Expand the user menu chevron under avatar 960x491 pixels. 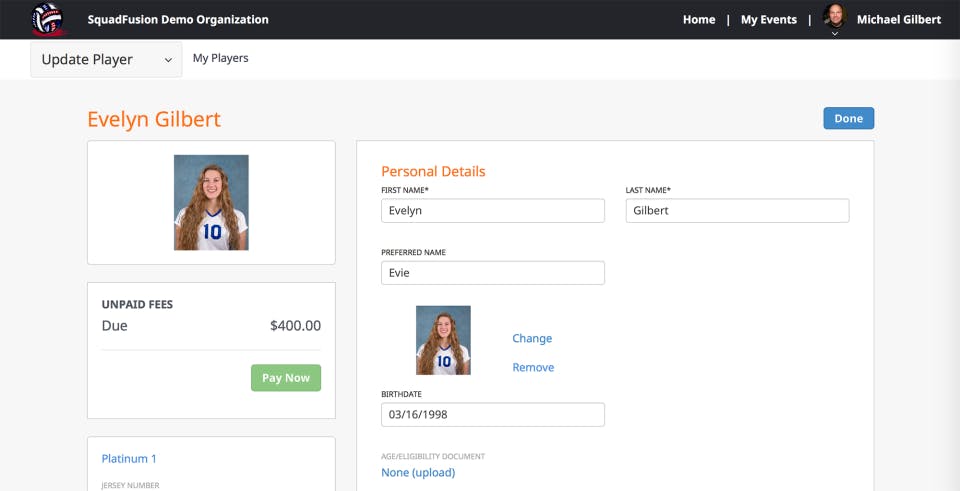coord(834,34)
